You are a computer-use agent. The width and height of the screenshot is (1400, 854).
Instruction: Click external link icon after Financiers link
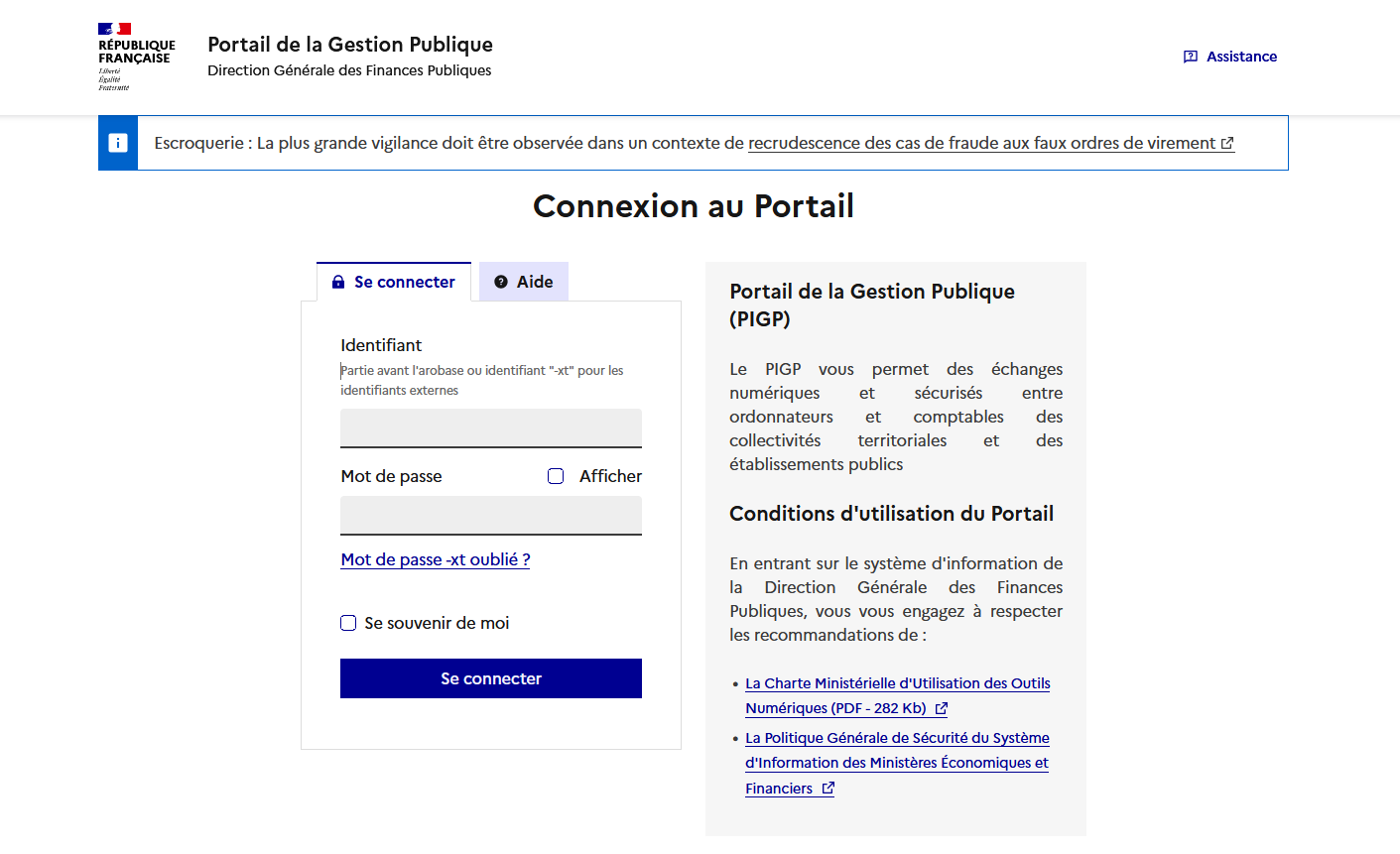pos(828,789)
